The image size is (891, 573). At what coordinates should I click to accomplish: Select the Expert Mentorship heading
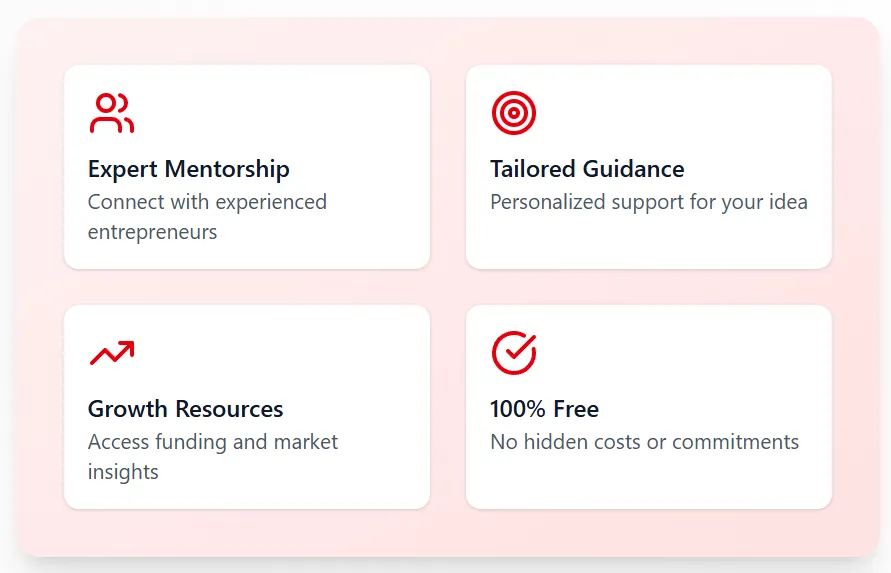188,169
